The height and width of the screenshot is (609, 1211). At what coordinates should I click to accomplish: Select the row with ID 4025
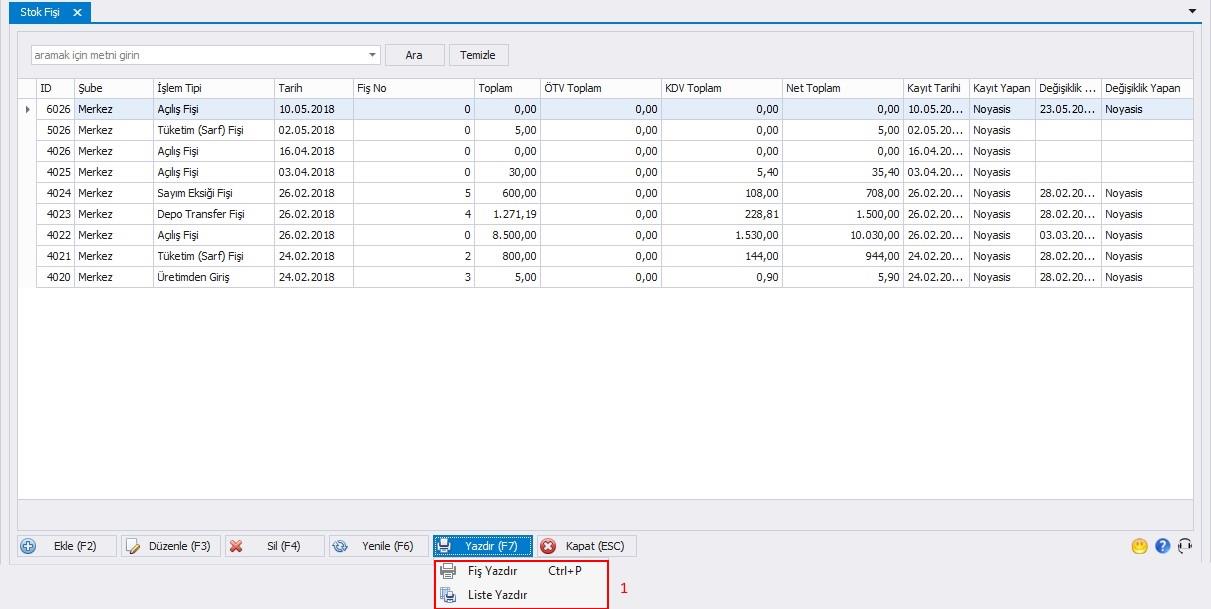pyautogui.click(x=606, y=172)
